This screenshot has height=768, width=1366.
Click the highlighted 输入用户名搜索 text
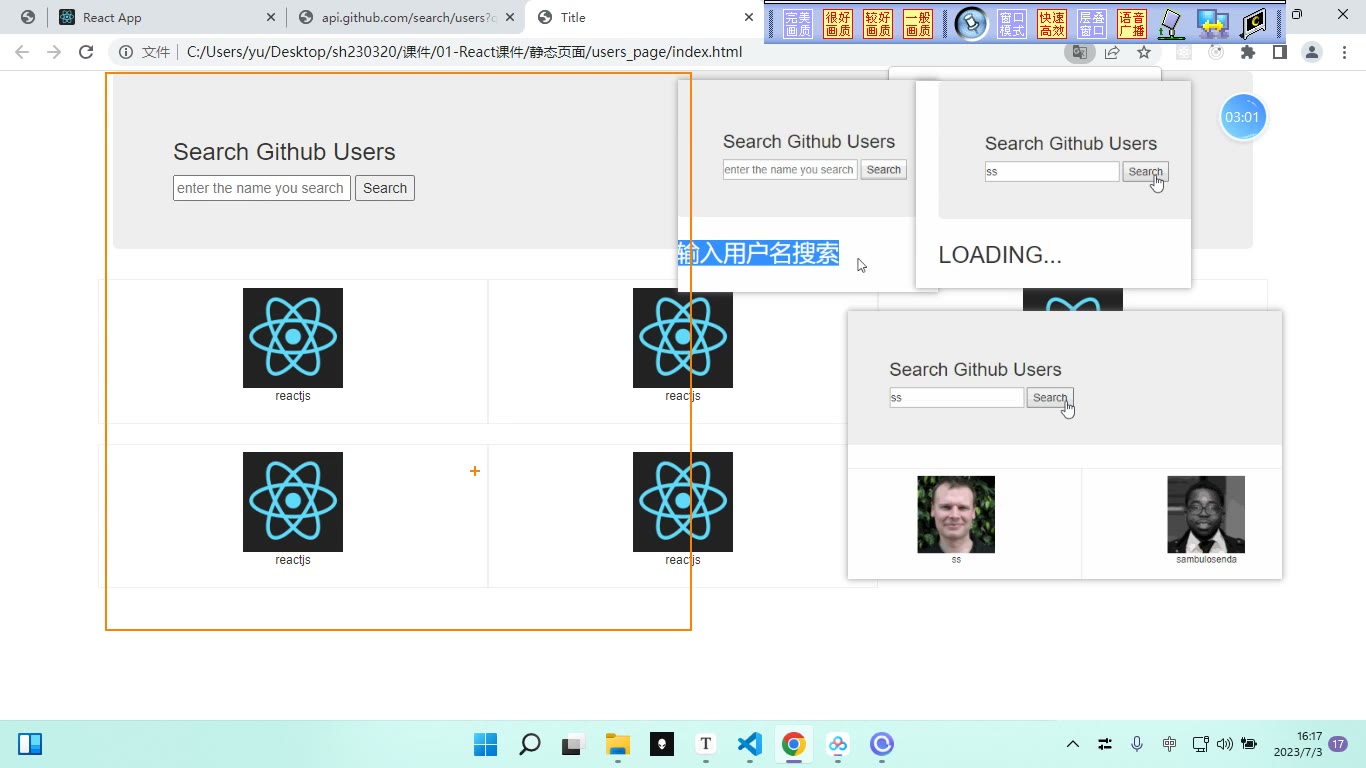(758, 254)
